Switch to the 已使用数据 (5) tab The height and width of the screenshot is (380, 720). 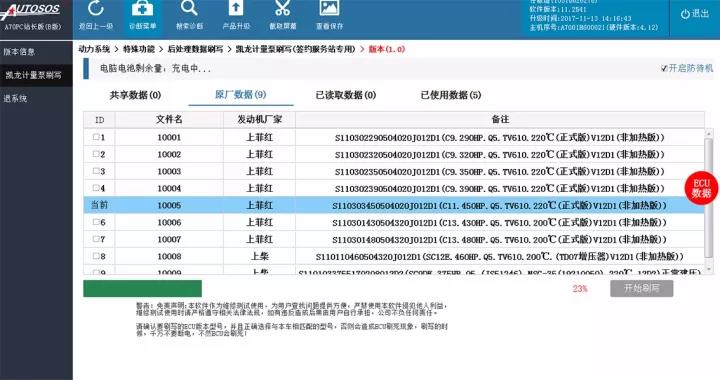[x=451, y=95]
